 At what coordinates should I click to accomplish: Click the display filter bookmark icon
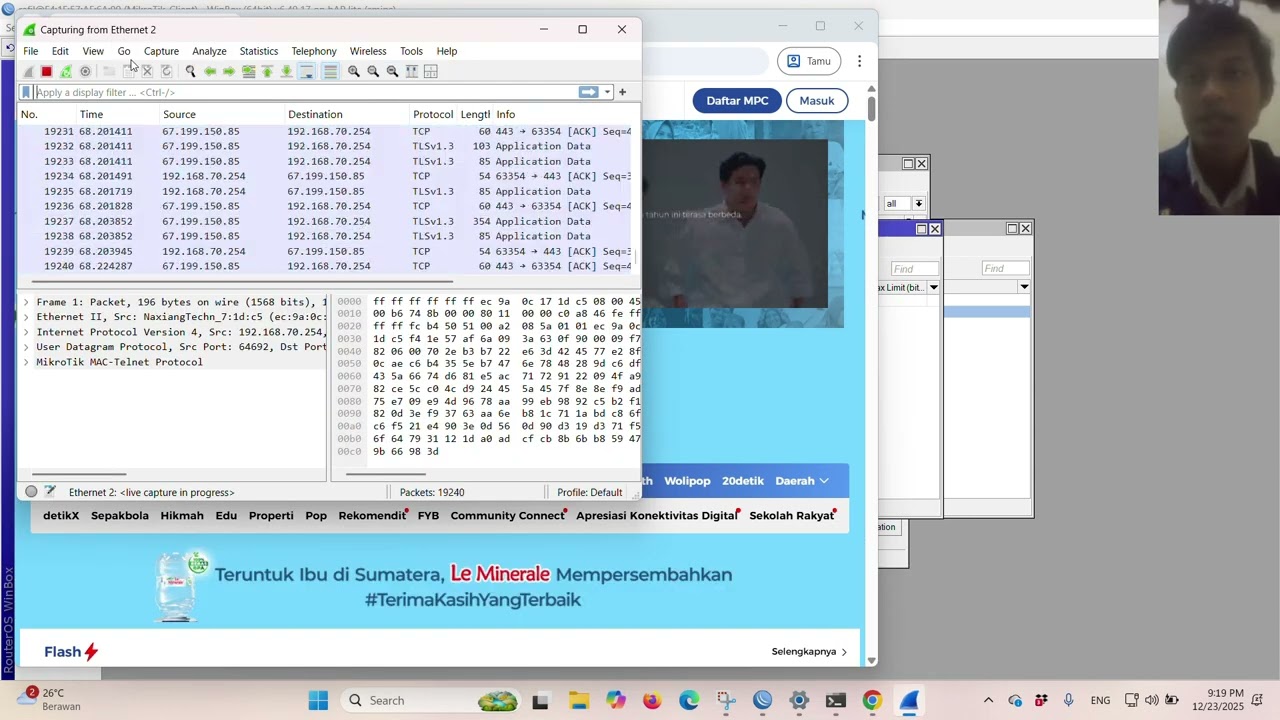[x=27, y=92]
